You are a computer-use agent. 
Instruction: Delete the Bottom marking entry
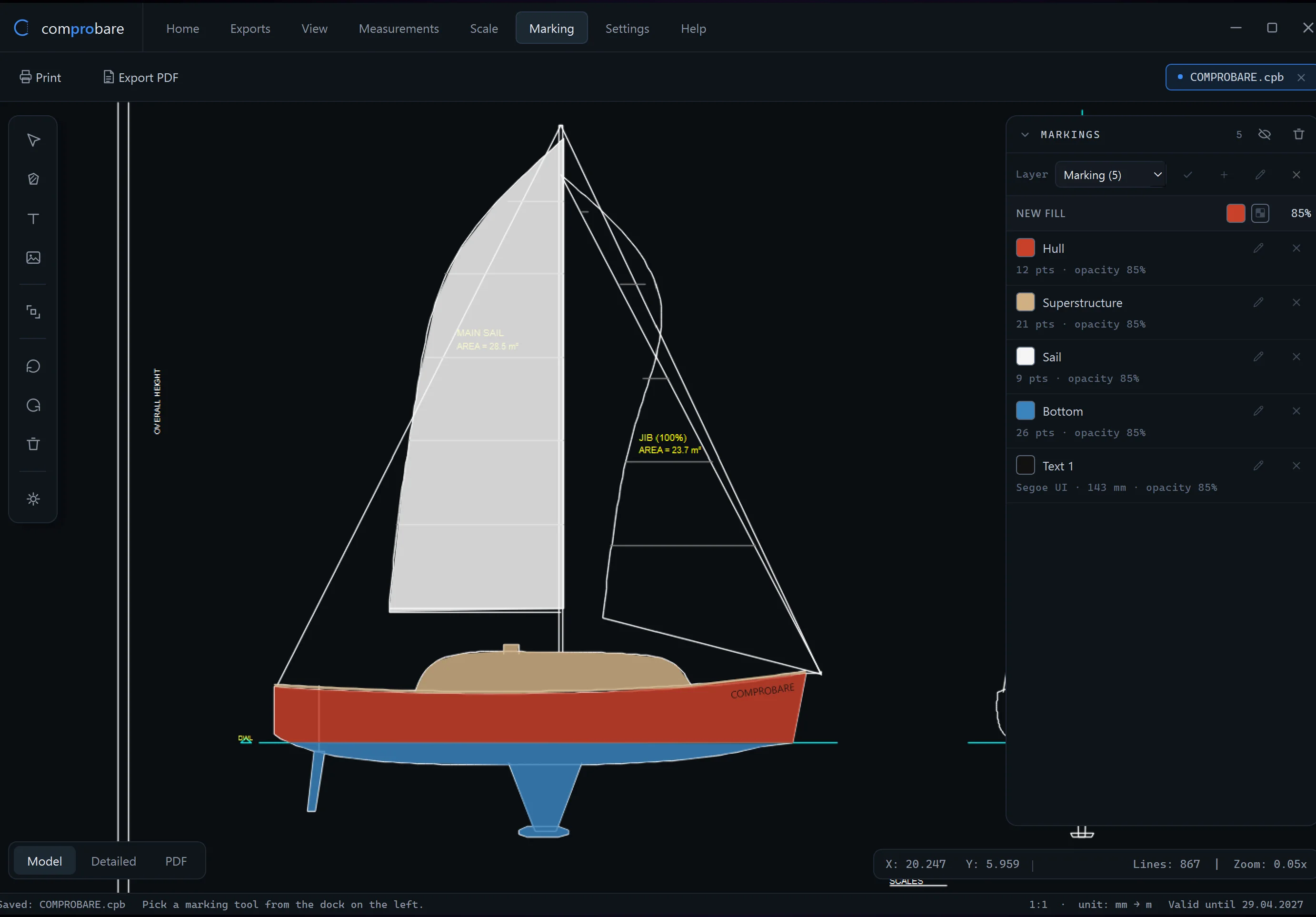[x=1296, y=411]
